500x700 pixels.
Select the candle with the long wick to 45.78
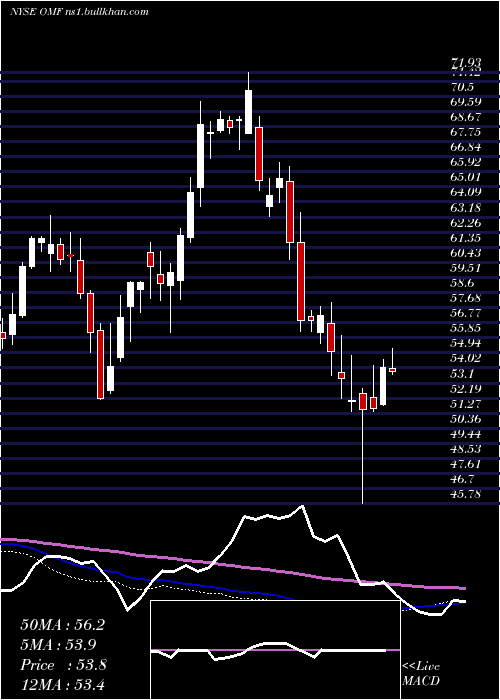point(362,401)
